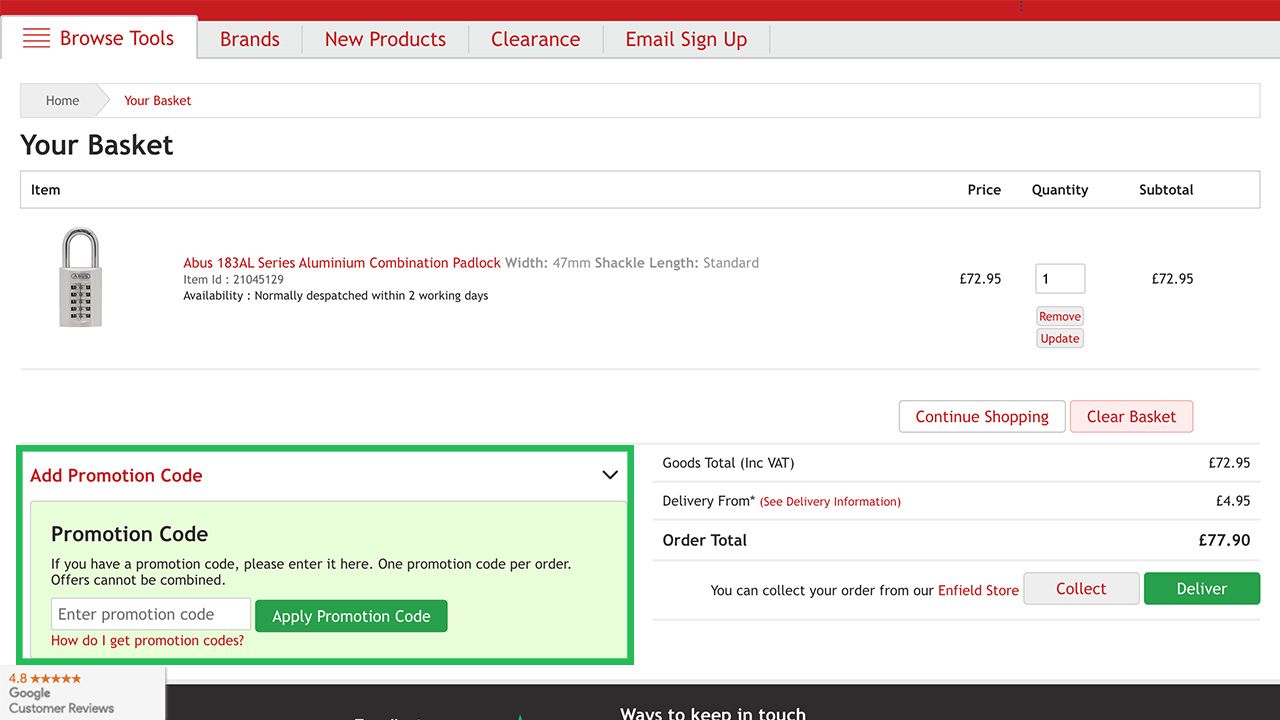Select the Email Sign Up tab

(686, 39)
